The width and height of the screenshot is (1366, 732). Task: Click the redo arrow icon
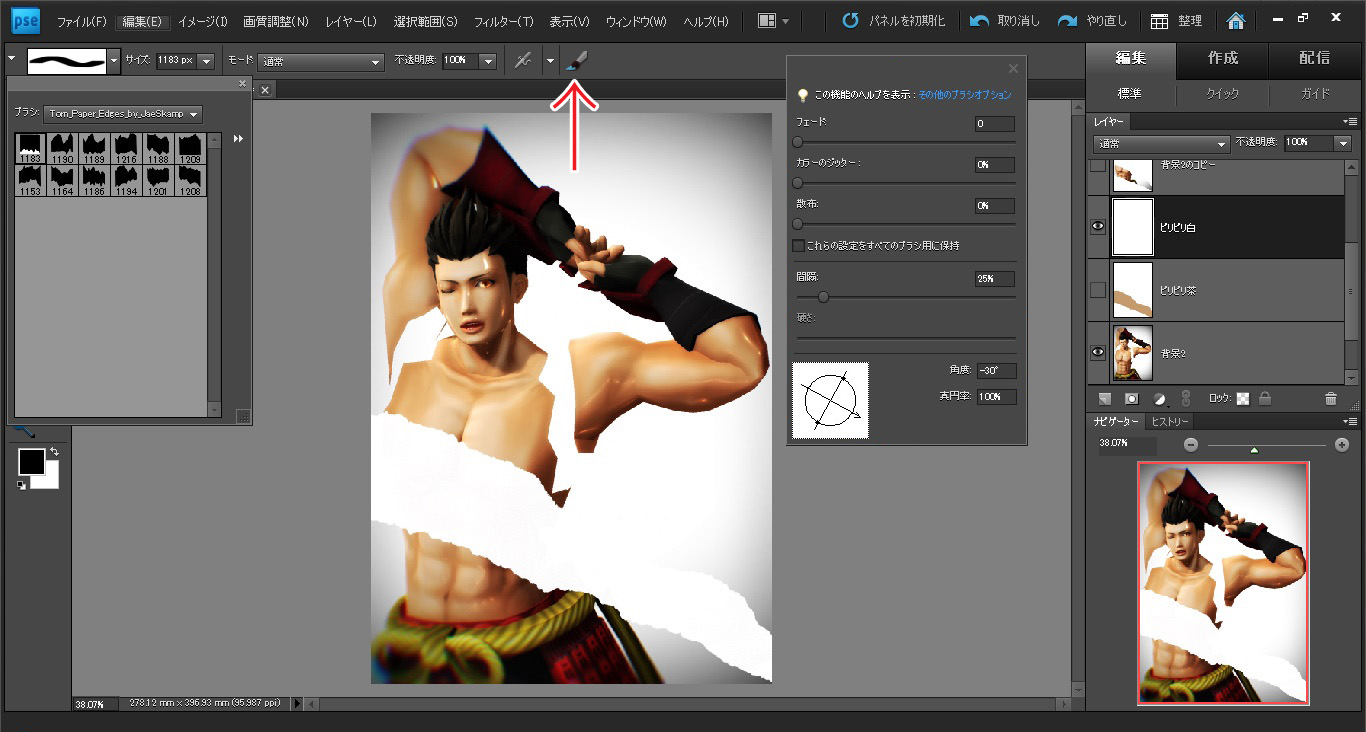[1068, 21]
